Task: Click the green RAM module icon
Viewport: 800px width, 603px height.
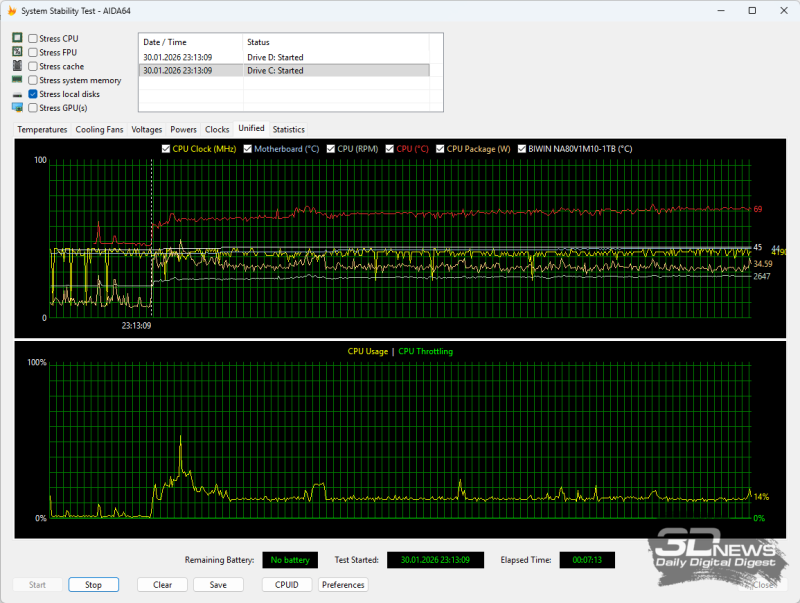Action: 17,80
